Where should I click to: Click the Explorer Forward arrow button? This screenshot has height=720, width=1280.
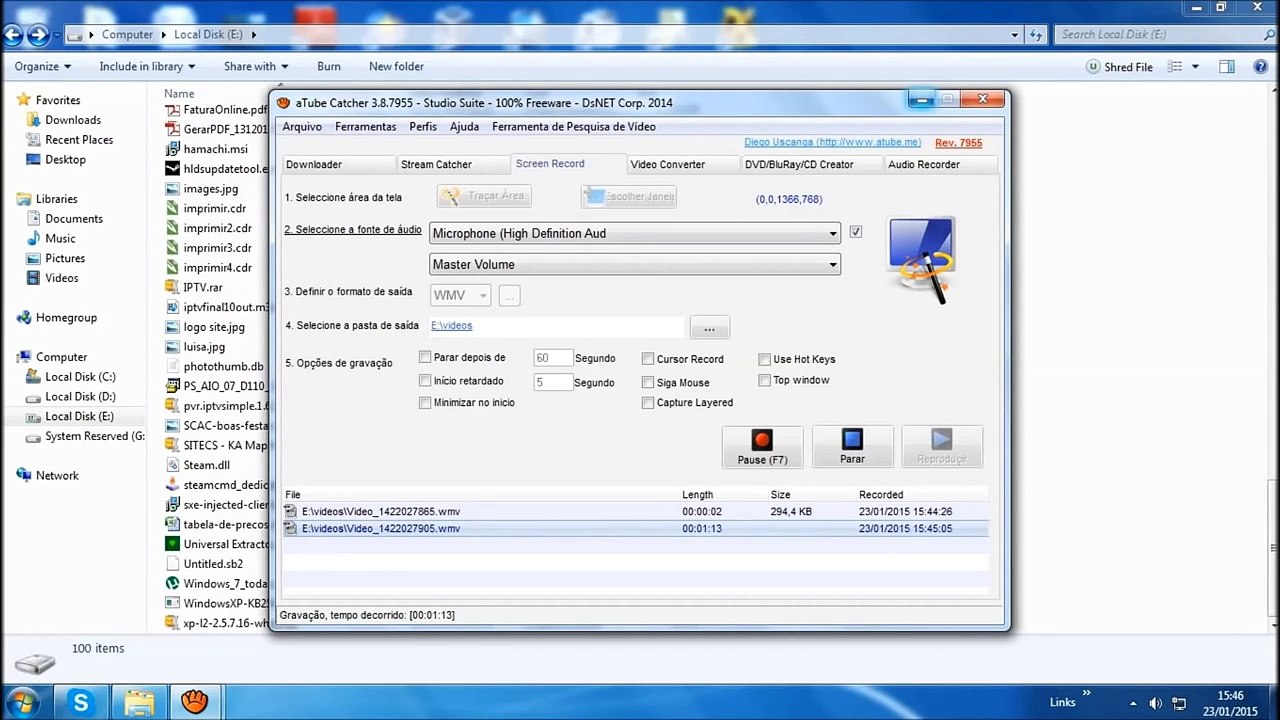pyautogui.click(x=38, y=35)
